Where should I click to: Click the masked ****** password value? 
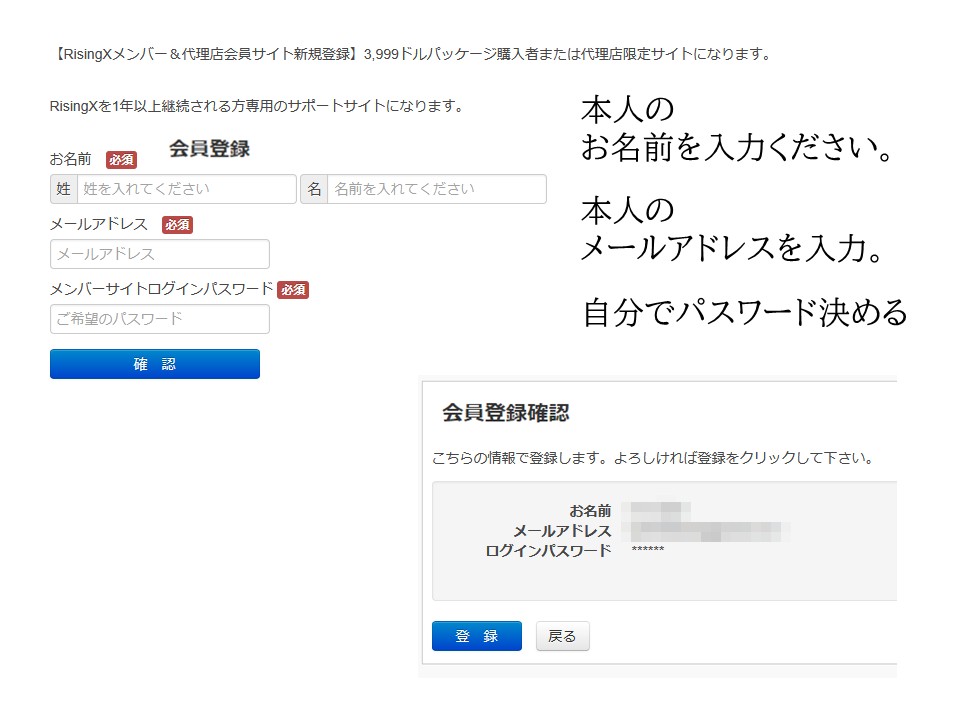[x=648, y=551]
